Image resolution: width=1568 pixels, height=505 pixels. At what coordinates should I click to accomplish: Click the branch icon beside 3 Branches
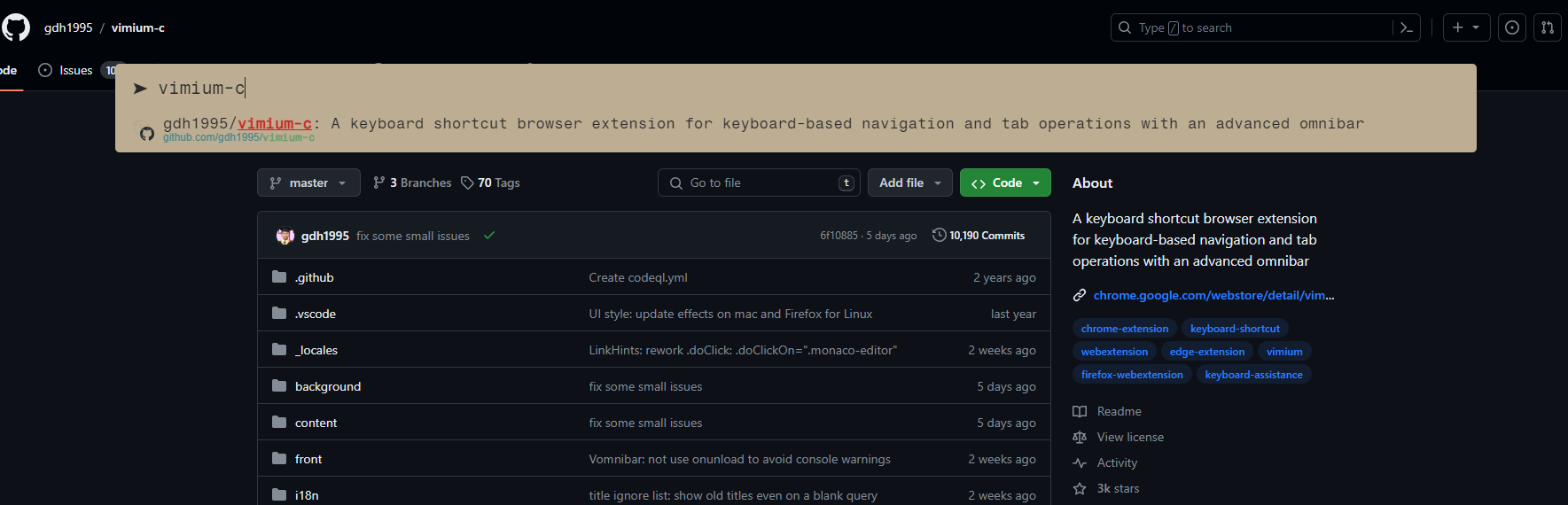pos(379,183)
